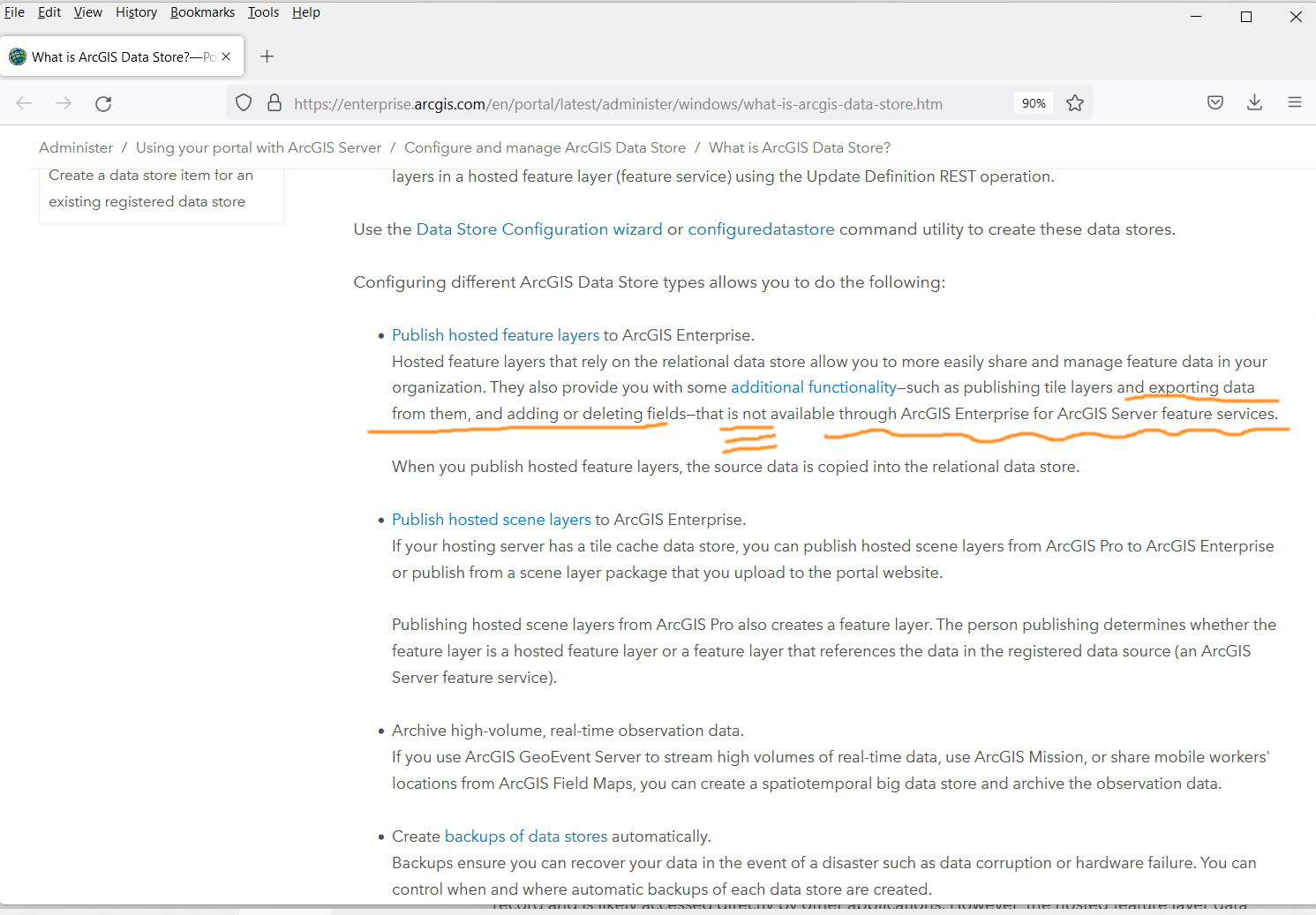Open the backups of data stores link
This screenshot has width=1316, height=915.
[526, 836]
